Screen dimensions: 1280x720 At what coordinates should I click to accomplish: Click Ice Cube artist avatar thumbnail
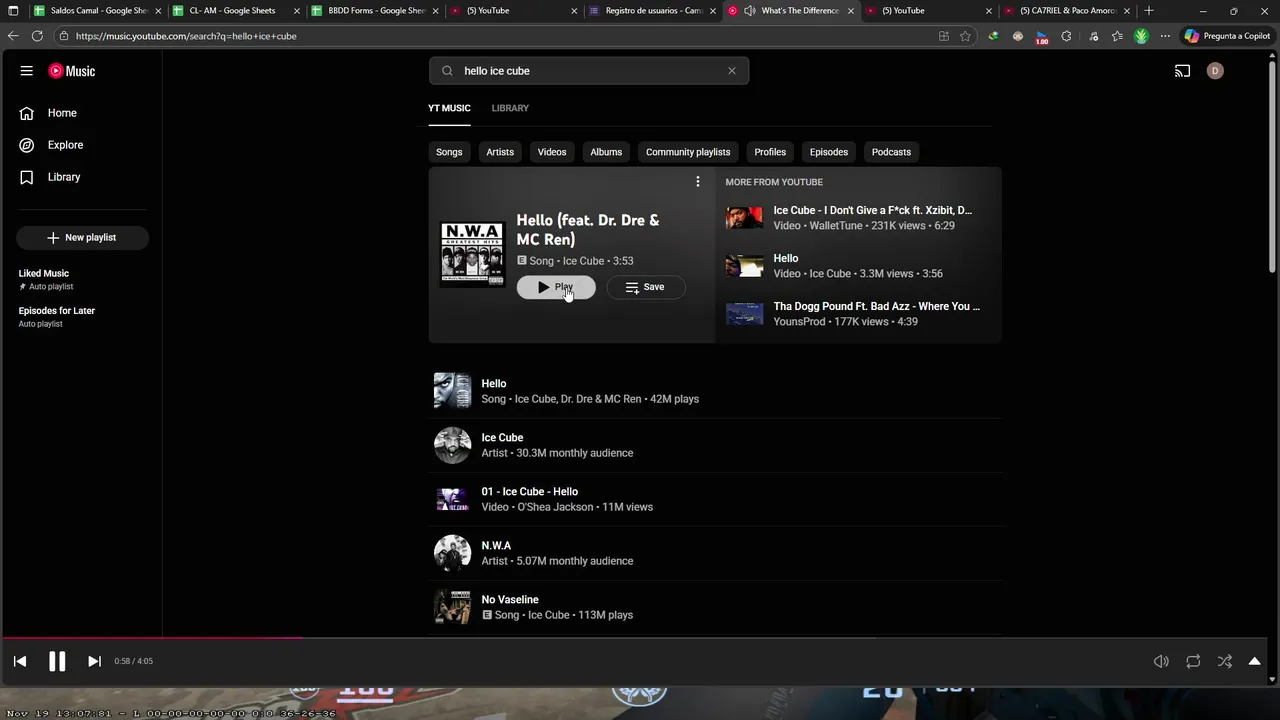452,445
